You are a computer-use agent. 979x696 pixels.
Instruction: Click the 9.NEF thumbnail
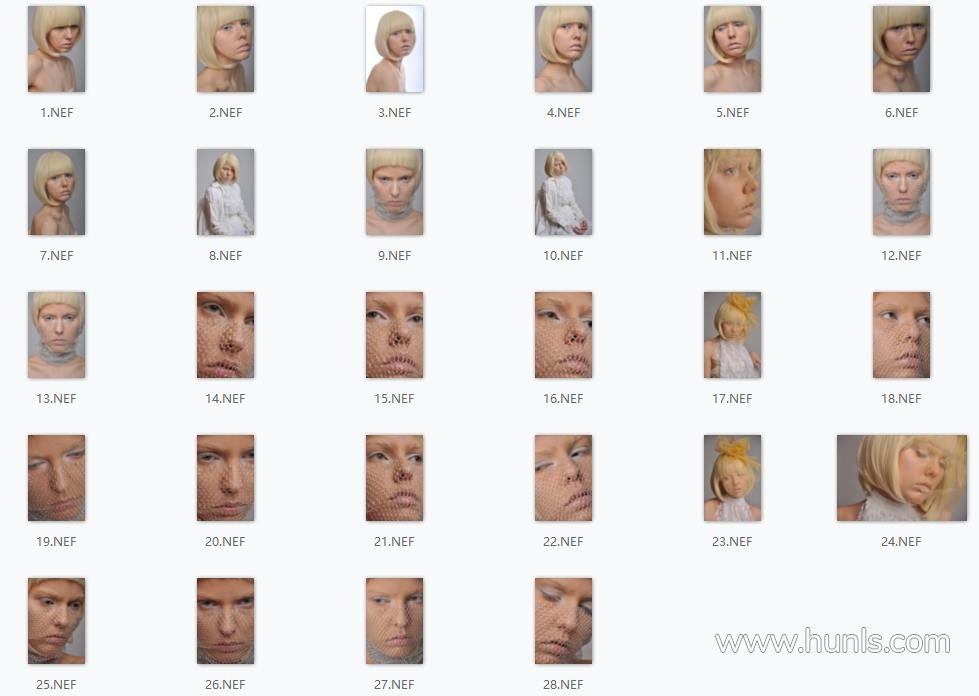click(395, 192)
